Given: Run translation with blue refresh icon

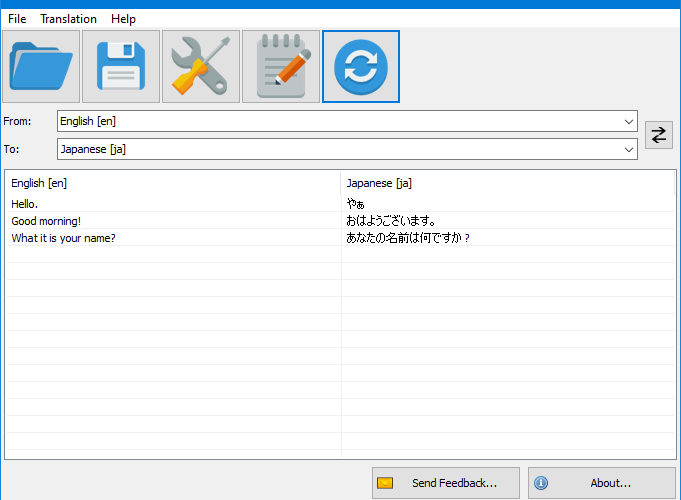Looking at the screenshot, I should (360, 66).
